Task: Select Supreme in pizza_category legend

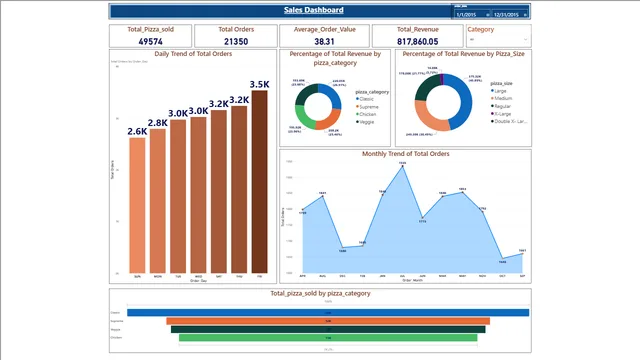Action: point(367,107)
